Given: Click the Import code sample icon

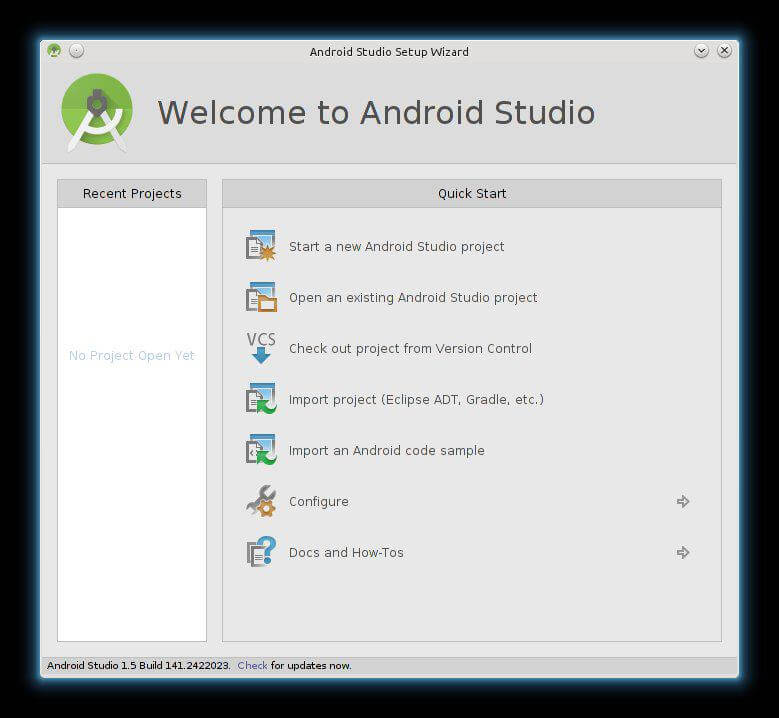Looking at the screenshot, I should [261, 450].
